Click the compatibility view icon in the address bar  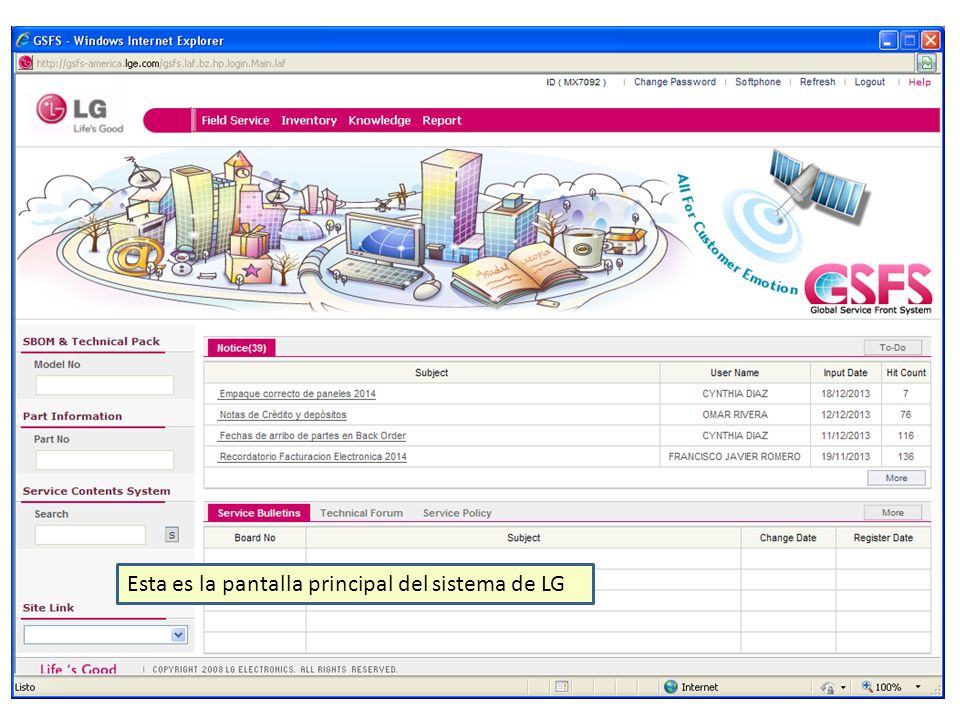point(927,62)
